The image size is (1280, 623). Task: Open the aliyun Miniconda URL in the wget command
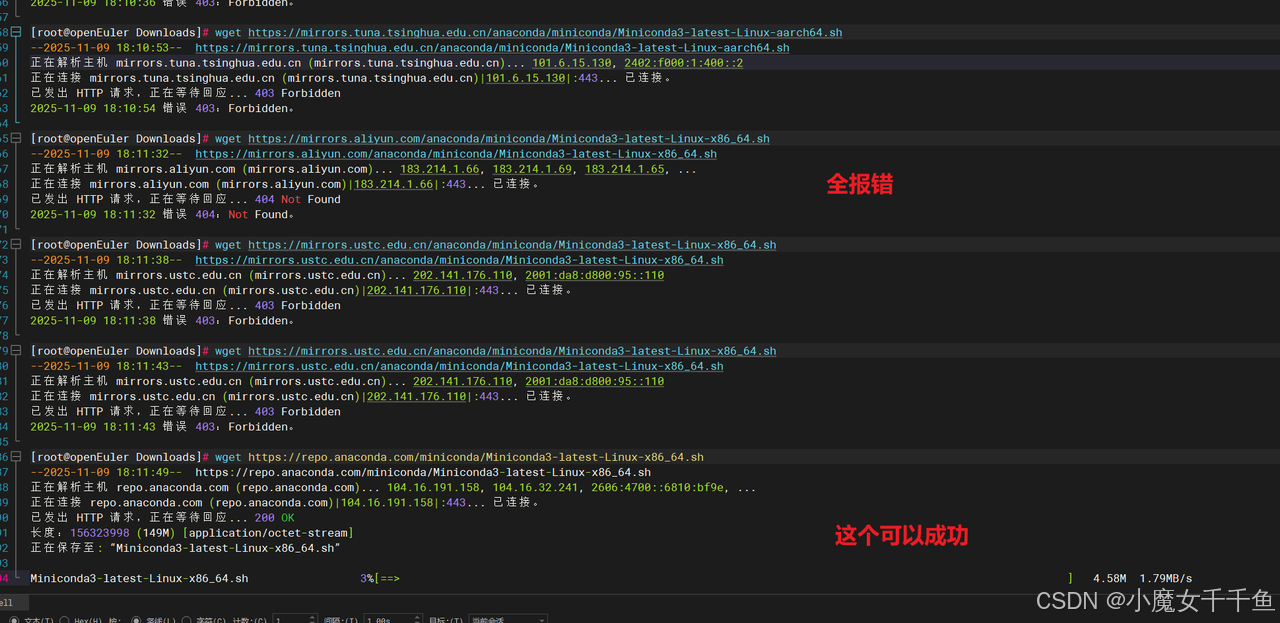[x=509, y=139]
